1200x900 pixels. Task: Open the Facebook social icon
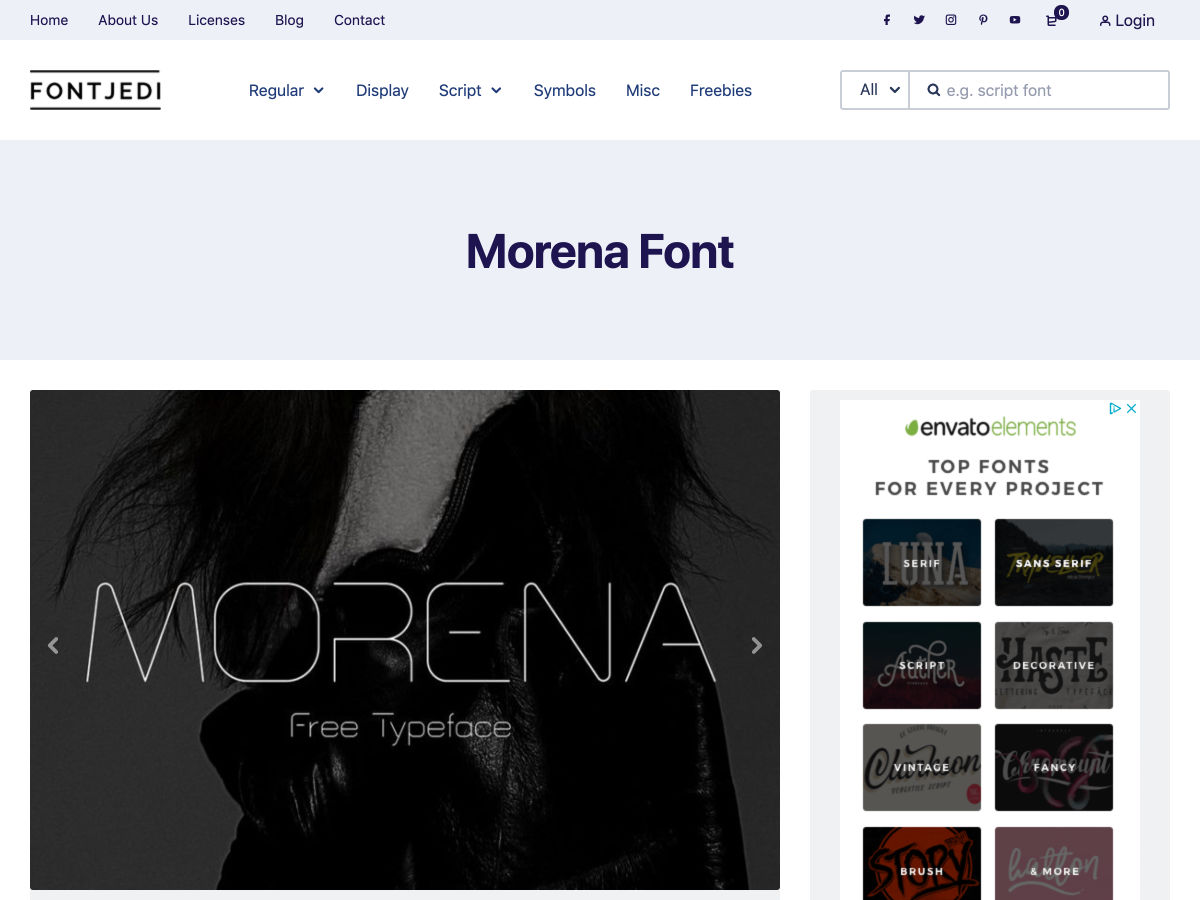[x=886, y=20]
